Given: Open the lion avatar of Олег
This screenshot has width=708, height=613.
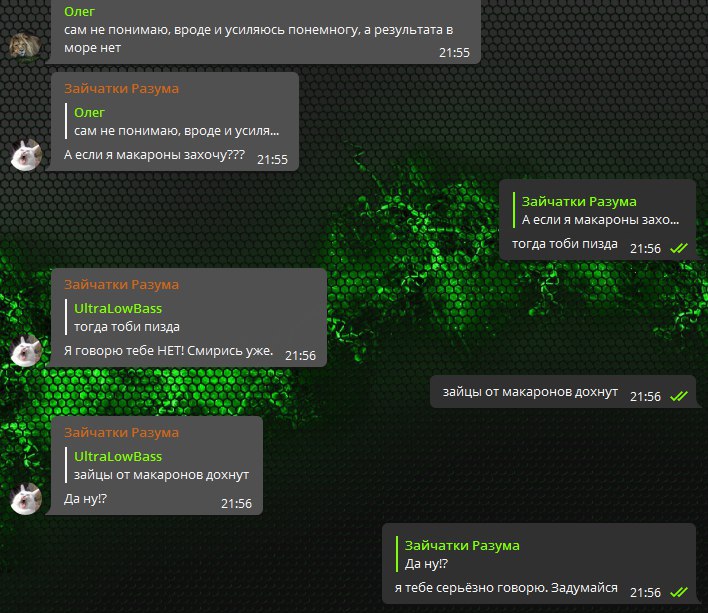Looking at the screenshot, I should point(25,48).
